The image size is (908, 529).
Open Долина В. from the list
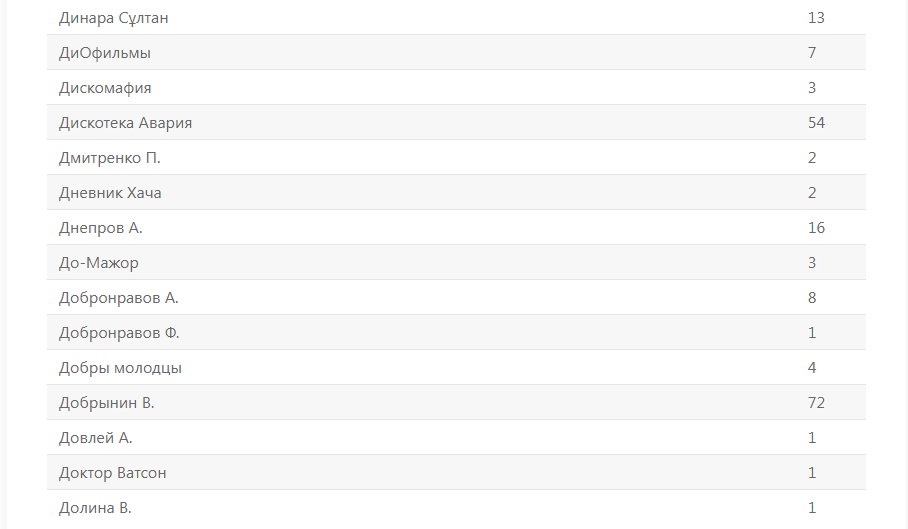pos(95,508)
